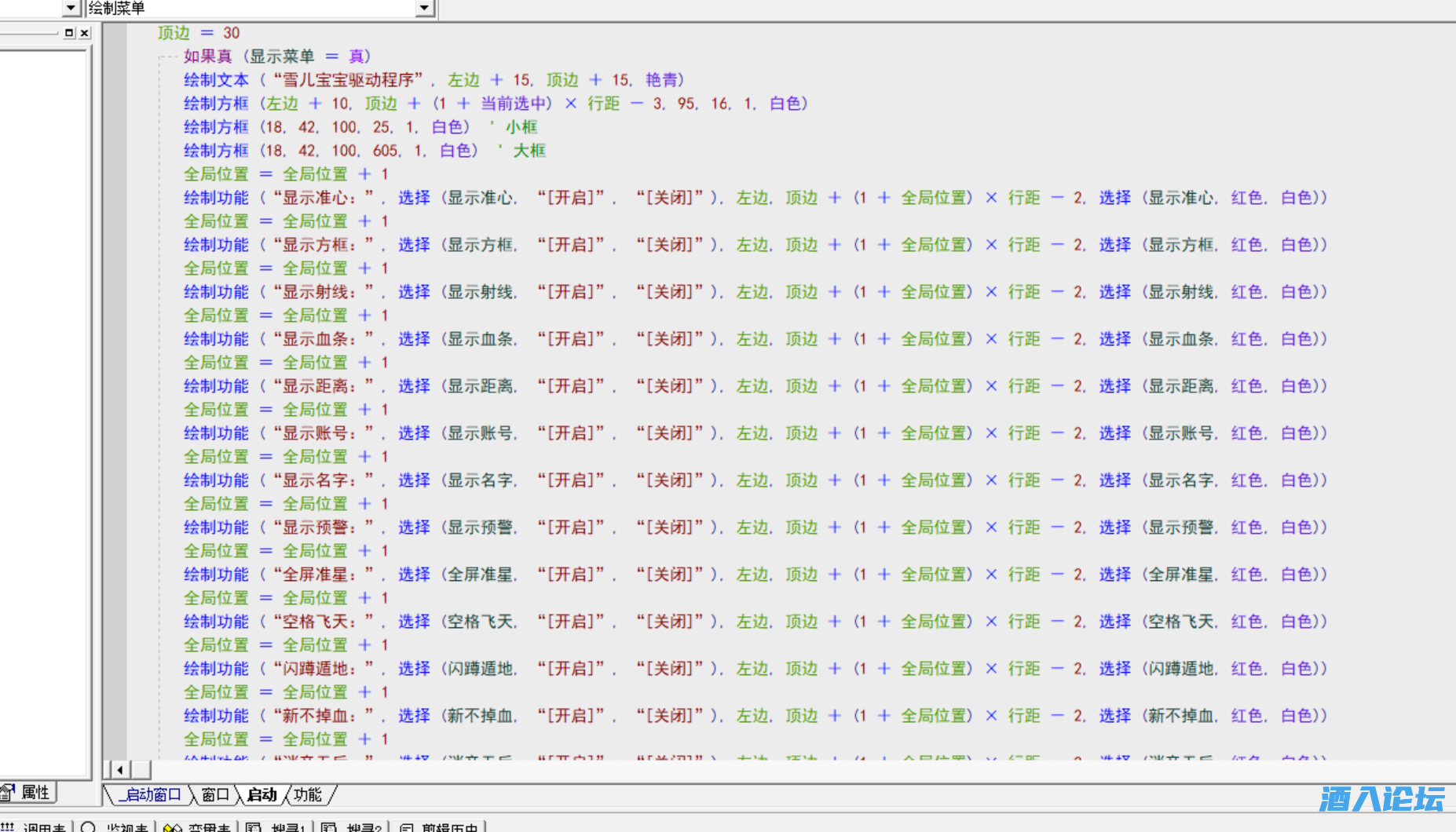
Task: Click the 如果真 (显示菜单 = 真) statement
Action: (276, 57)
